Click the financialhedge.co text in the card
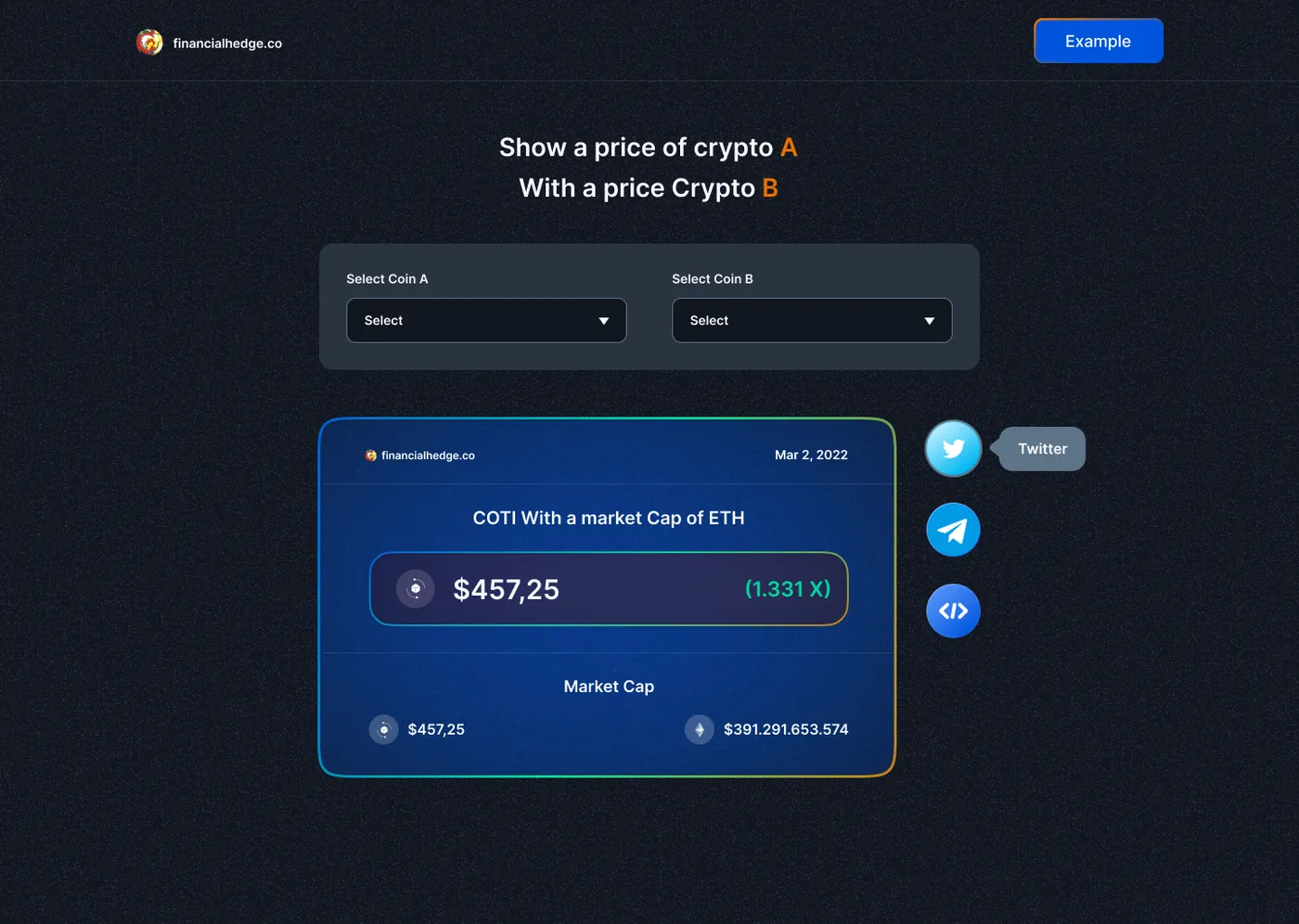This screenshot has height=924, width=1299. [428, 456]
